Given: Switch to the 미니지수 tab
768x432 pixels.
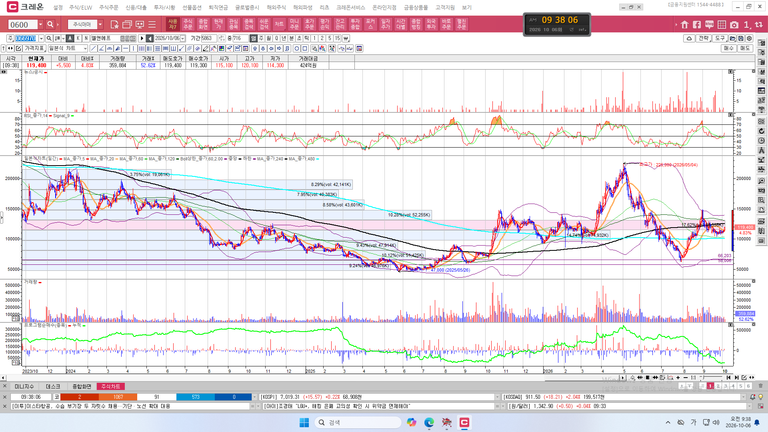Looking at the screenshot, I should pyautogui.click(x=23, y=386).
